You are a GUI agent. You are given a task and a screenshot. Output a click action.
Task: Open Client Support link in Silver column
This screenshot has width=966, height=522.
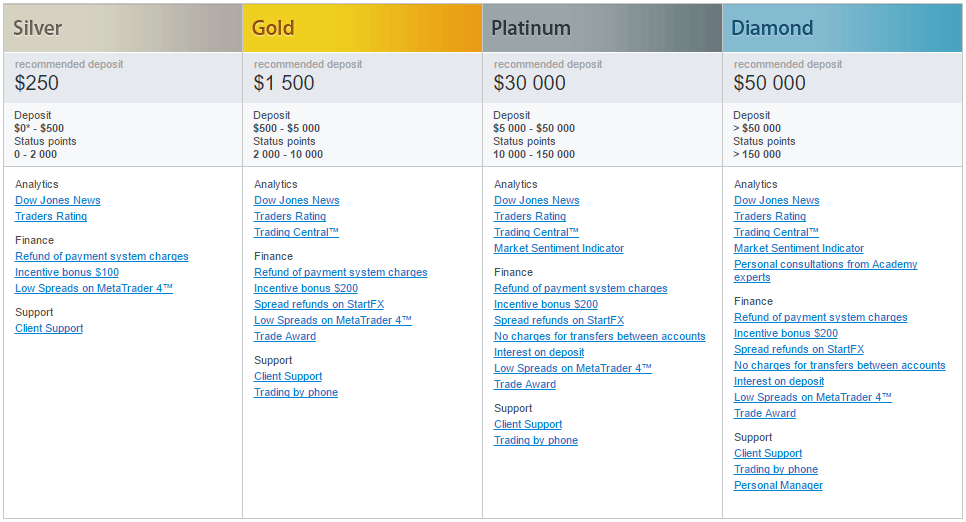[49, 328]
